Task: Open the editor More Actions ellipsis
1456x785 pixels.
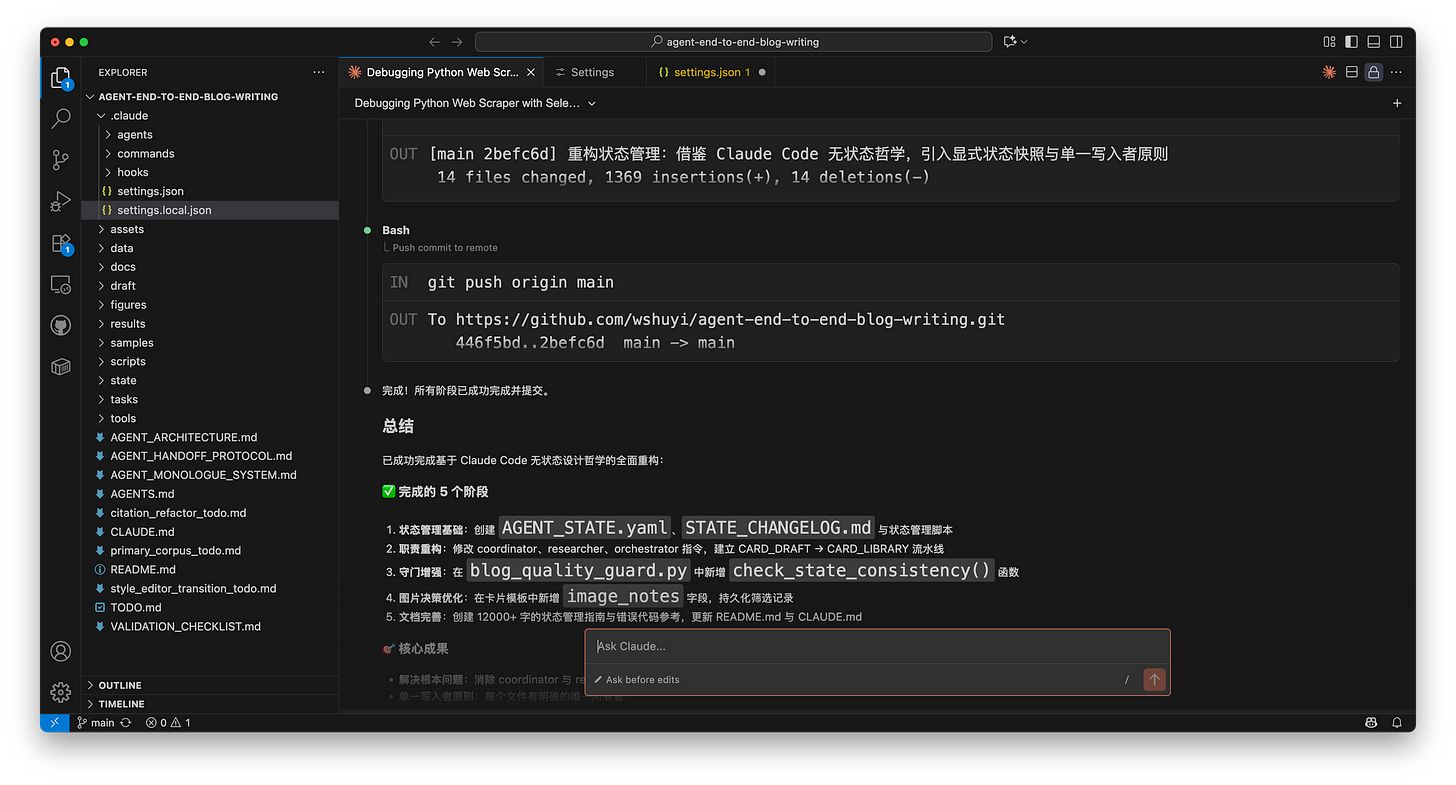Action: click(x=1397, y=72)
